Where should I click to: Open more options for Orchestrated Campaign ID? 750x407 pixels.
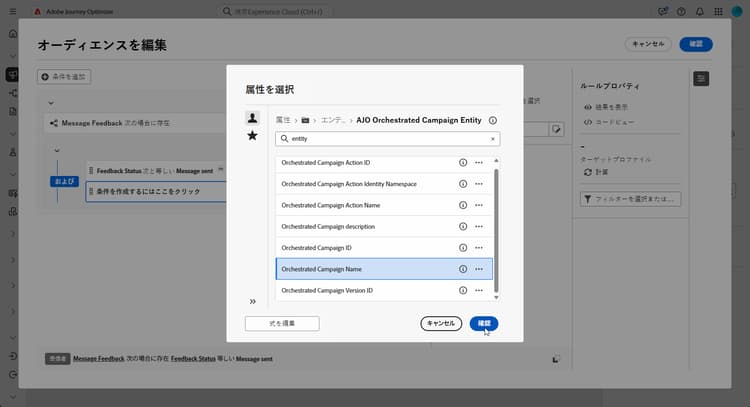click(x=479, y=248)
